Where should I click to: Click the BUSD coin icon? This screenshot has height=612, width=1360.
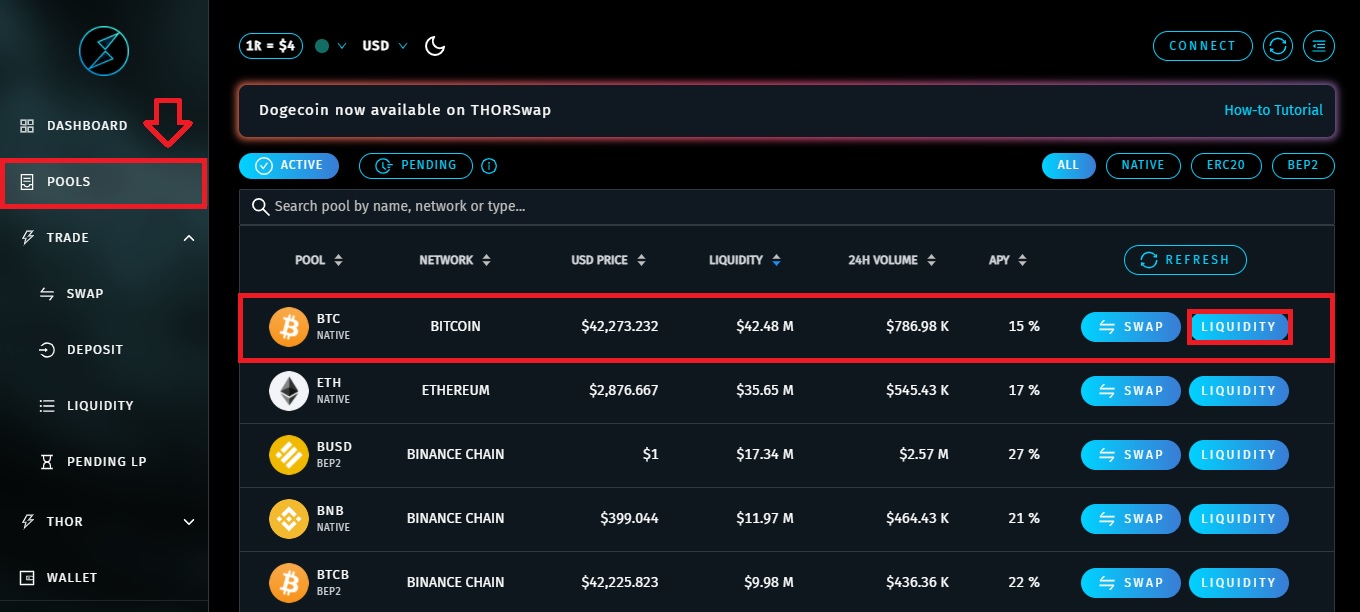pos(289,455)
